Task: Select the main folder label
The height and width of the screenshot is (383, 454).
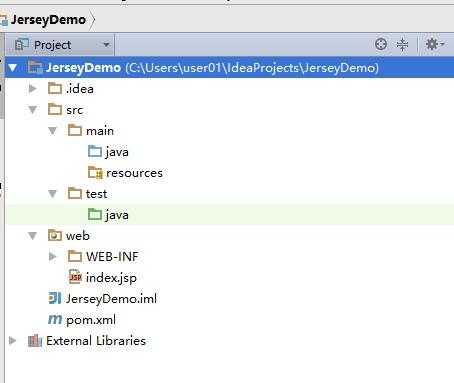Action: [100, 131]
